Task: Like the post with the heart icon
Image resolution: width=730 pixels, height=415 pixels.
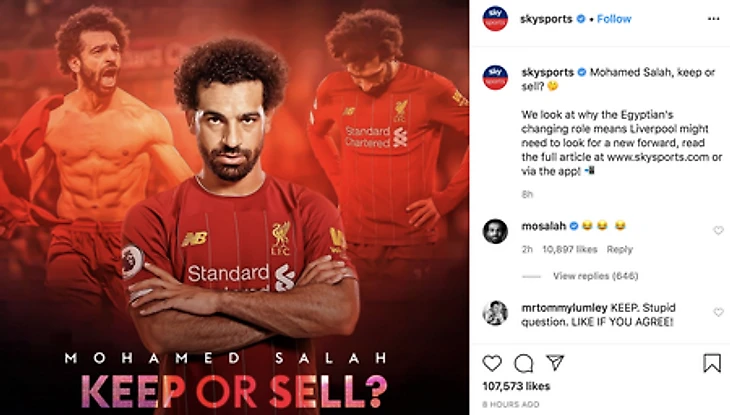Action: point(492,363)
